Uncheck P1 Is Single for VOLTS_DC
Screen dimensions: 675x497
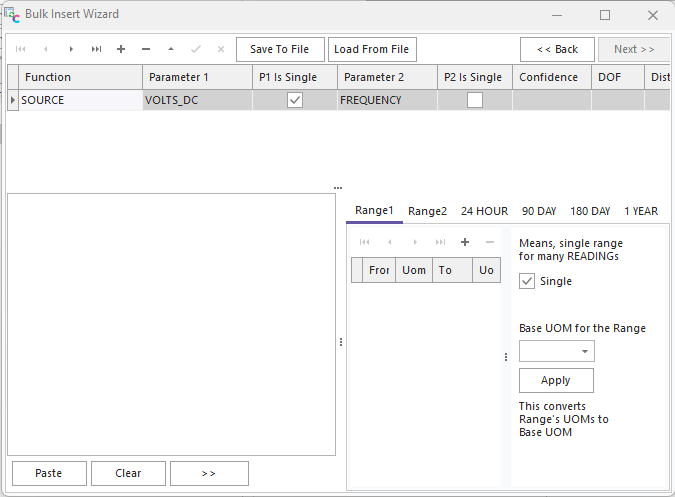(295, 100)
